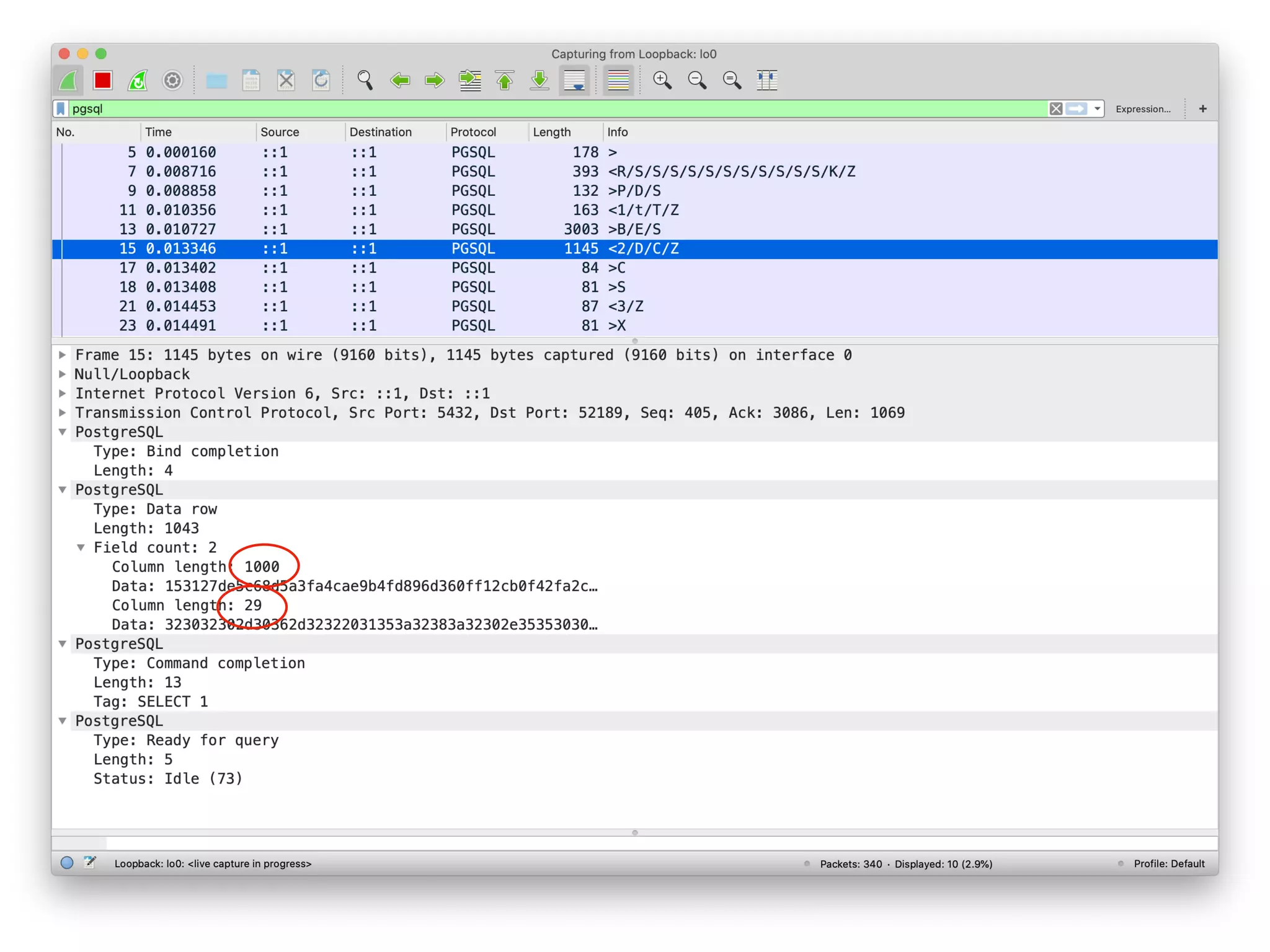Screen dimensions: 1270x952
Task: Collapse PostgreSQL Ready for query section
Action: (x=63, y=721)
